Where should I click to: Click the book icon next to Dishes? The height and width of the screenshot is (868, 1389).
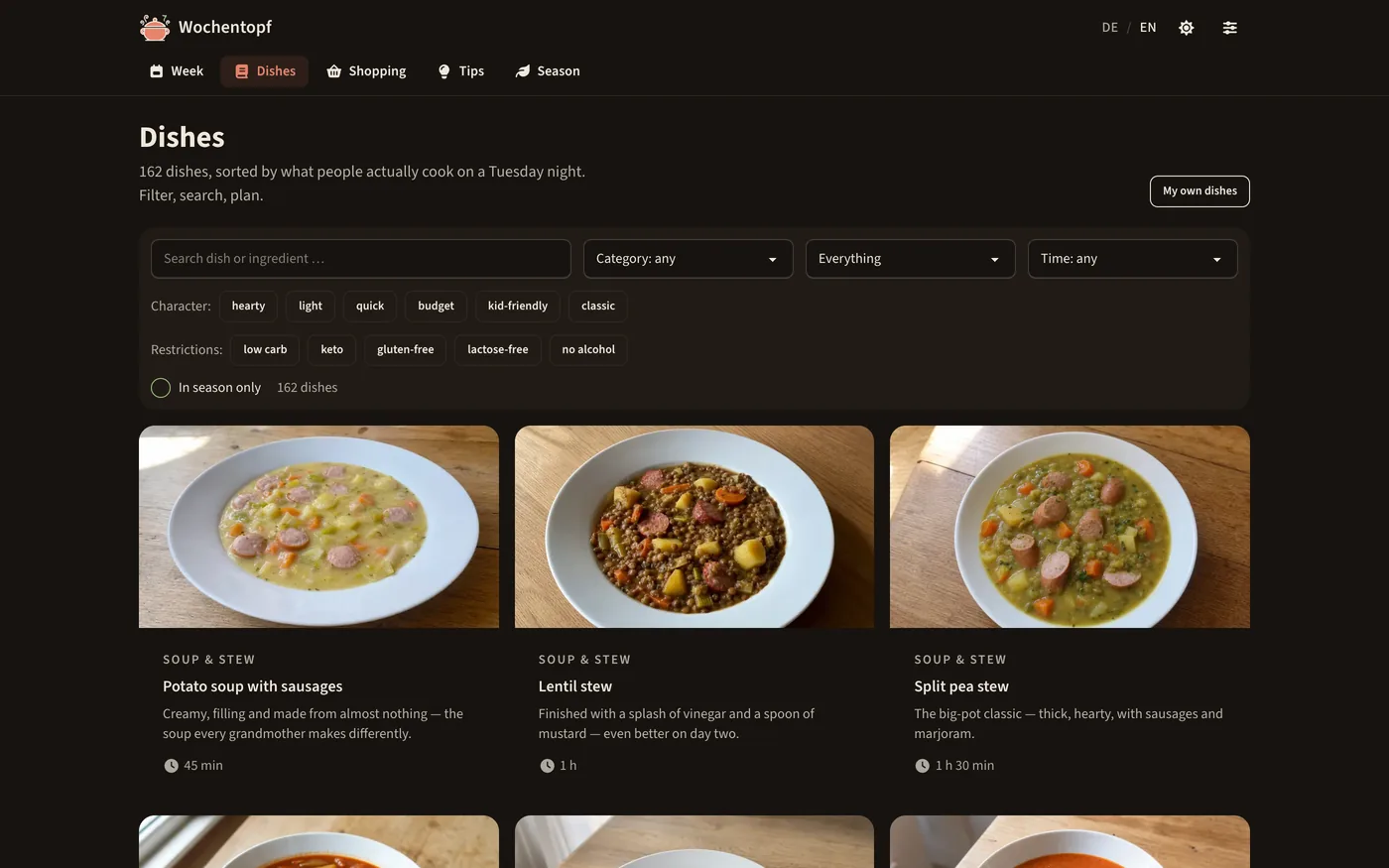241,71
